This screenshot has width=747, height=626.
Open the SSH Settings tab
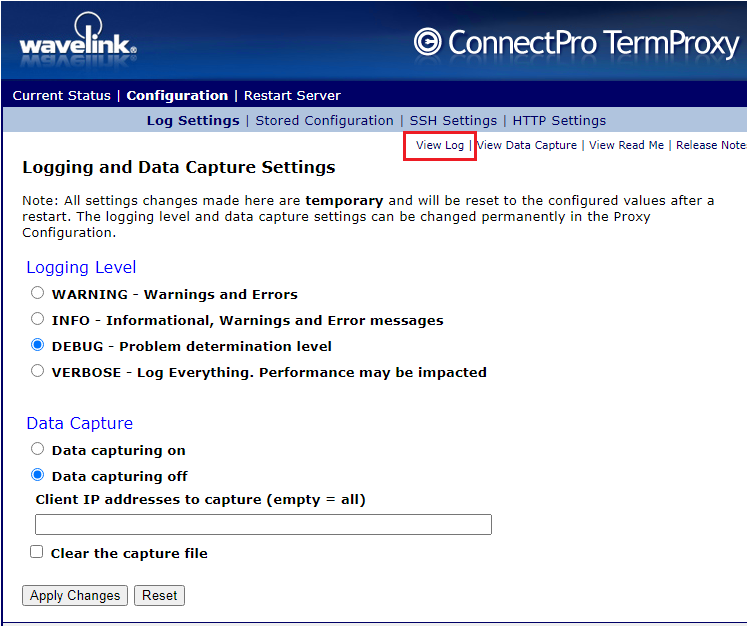pyautogui.click(x=453, y=121)
